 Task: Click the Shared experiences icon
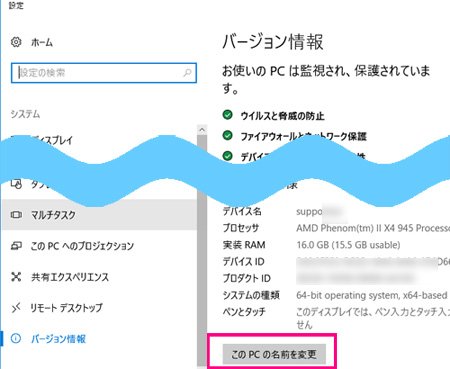(x=16, y=277)
